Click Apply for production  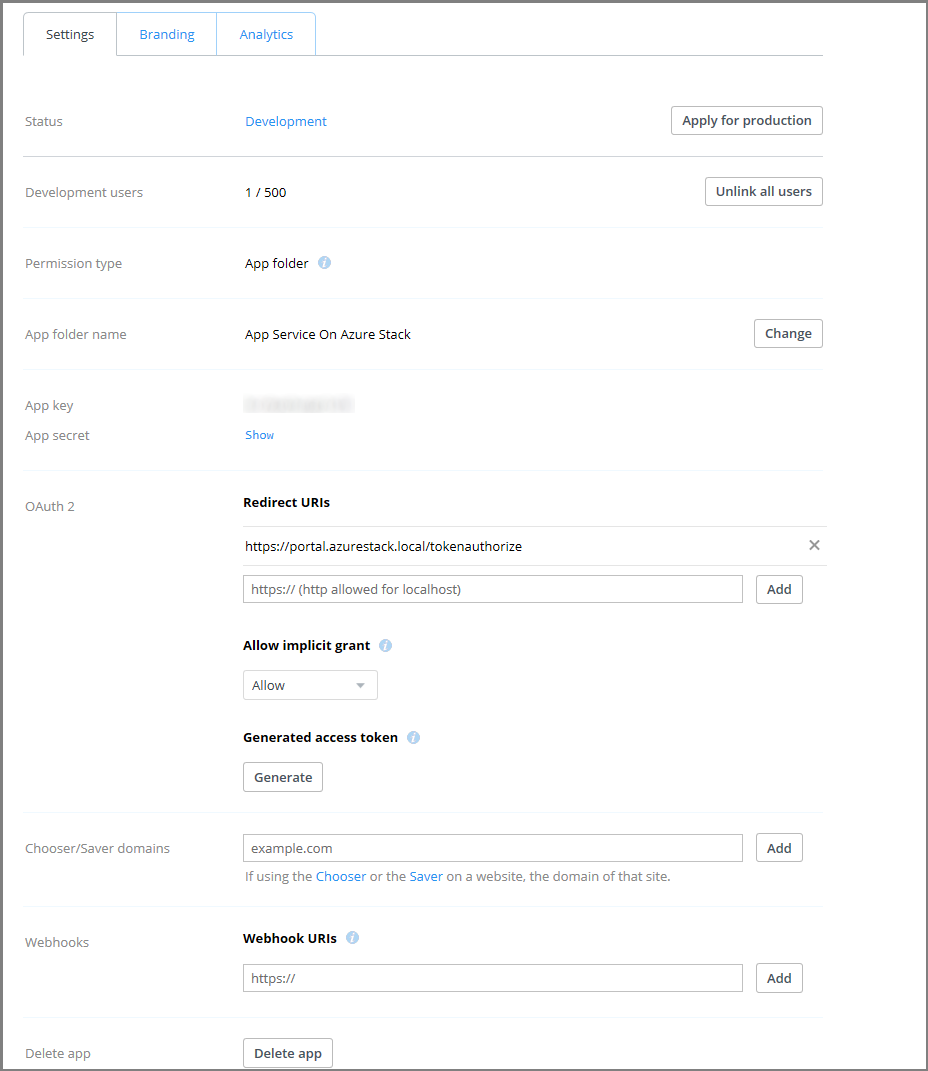(746, 120)
